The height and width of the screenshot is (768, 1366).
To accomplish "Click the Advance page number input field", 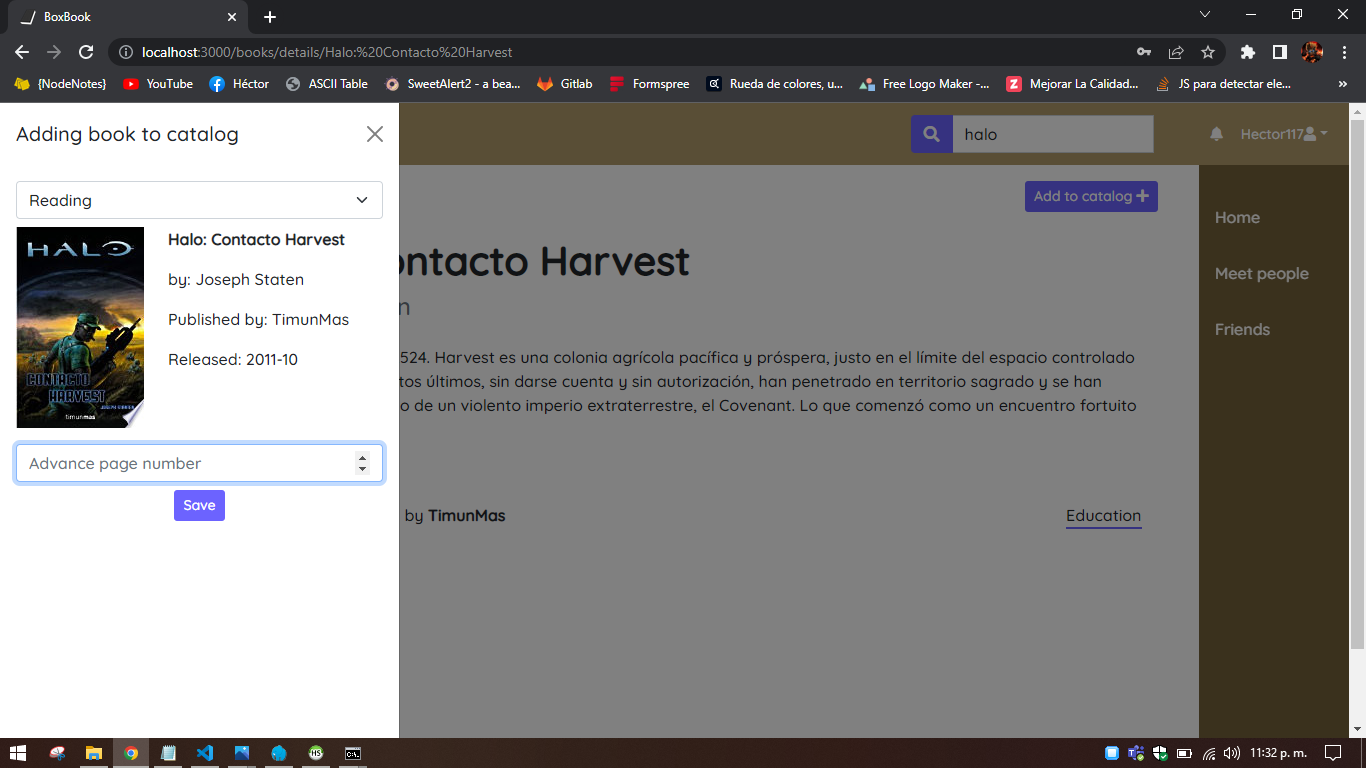I will [199, 463].
